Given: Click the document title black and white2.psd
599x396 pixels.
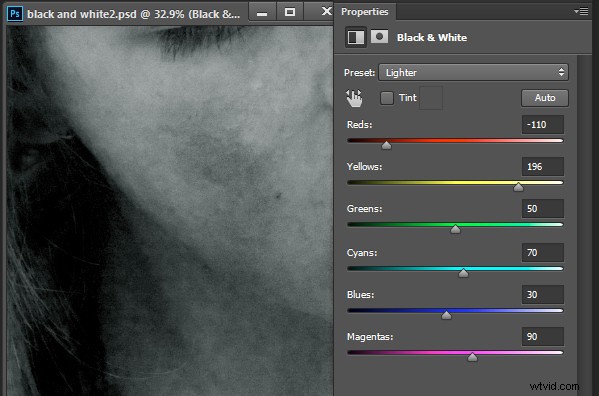Looking at the screenshot, I should pyautogui.click(x=82, y=14).
